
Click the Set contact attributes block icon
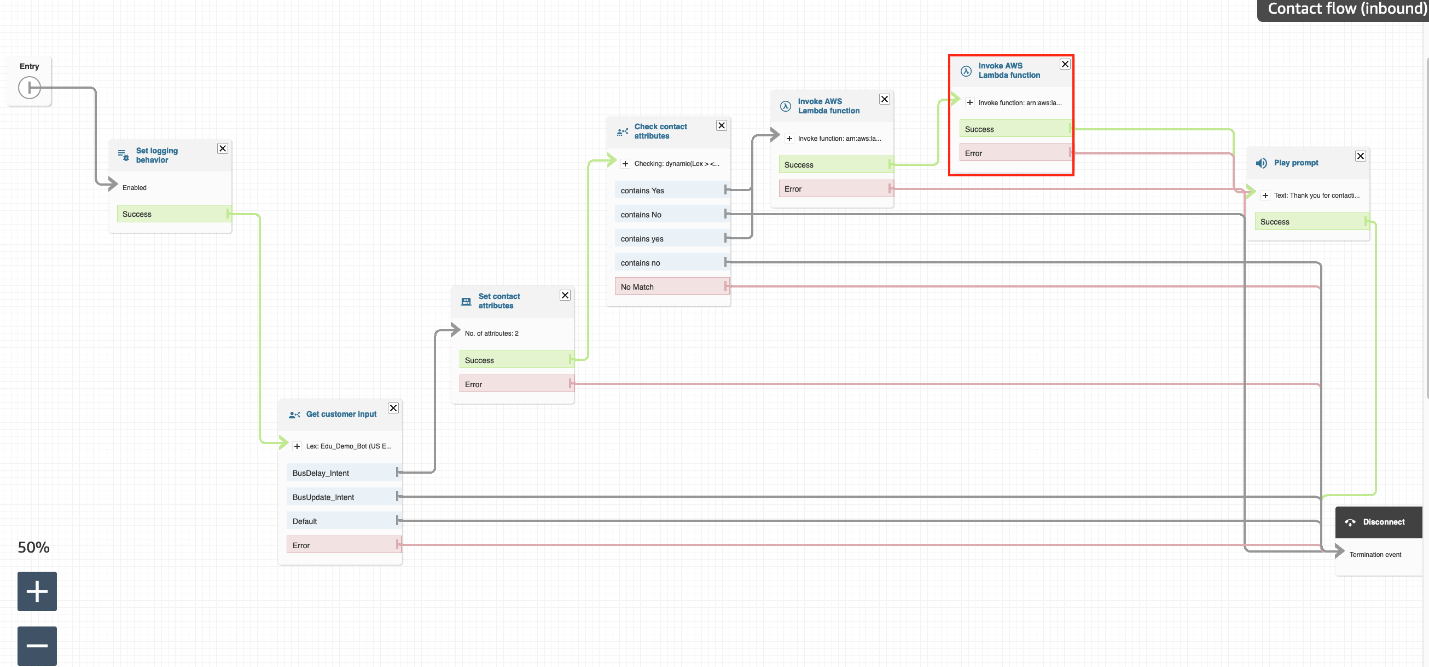click(x=466, y=301)
